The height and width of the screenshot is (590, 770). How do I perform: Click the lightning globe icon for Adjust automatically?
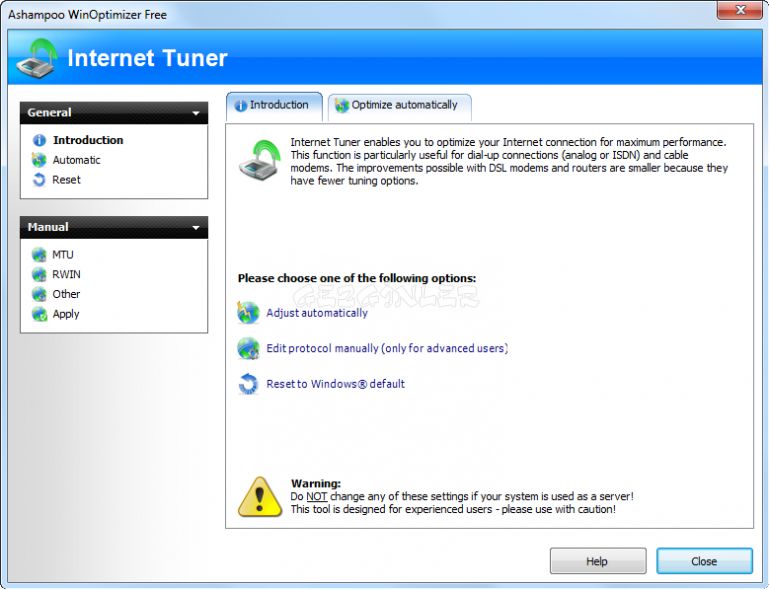(248, 312)
